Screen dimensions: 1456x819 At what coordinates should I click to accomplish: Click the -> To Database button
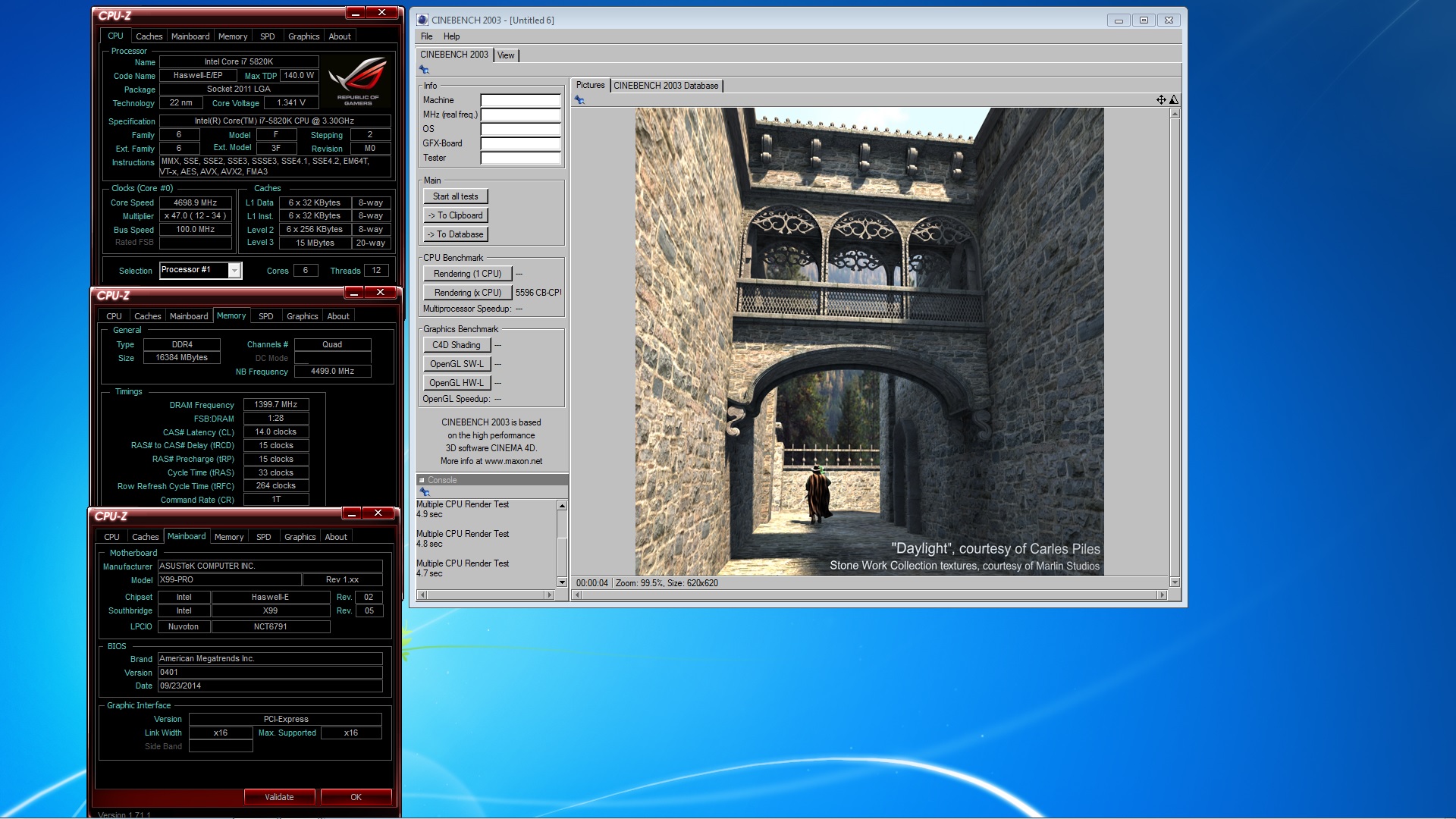456,234
